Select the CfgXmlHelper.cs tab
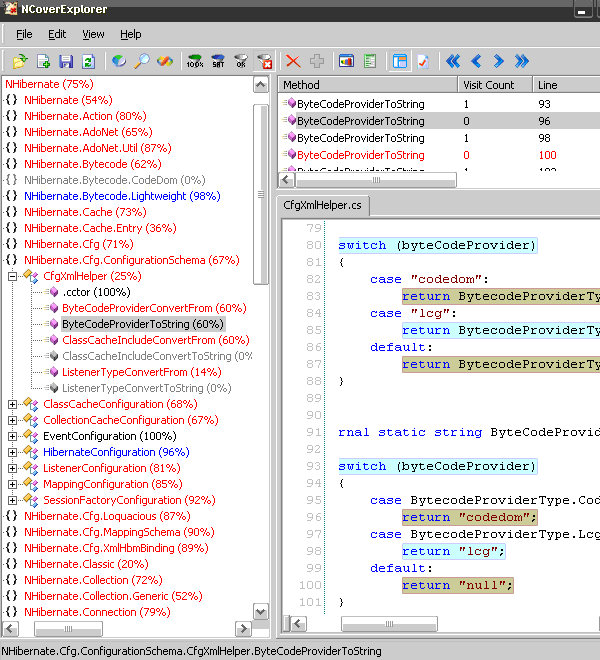 click(322, 205)
